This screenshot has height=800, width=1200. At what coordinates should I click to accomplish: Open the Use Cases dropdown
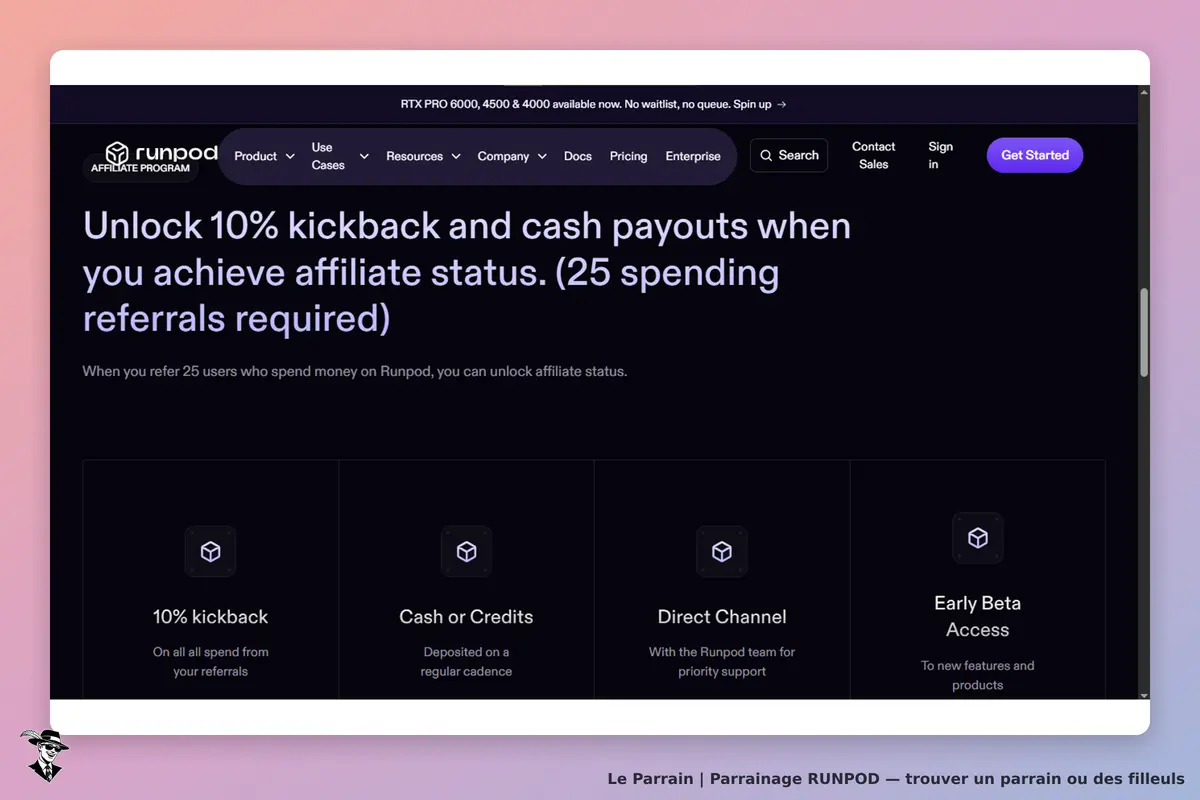tap(340, 156)
